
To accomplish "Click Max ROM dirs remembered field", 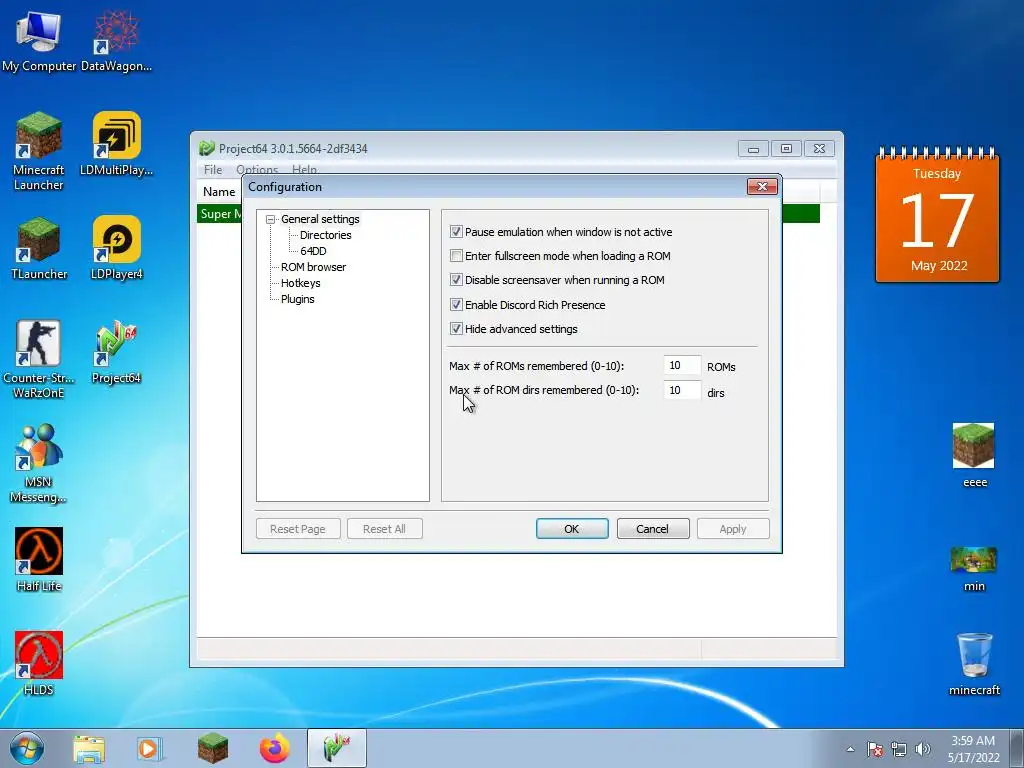I will coord(682,391).
